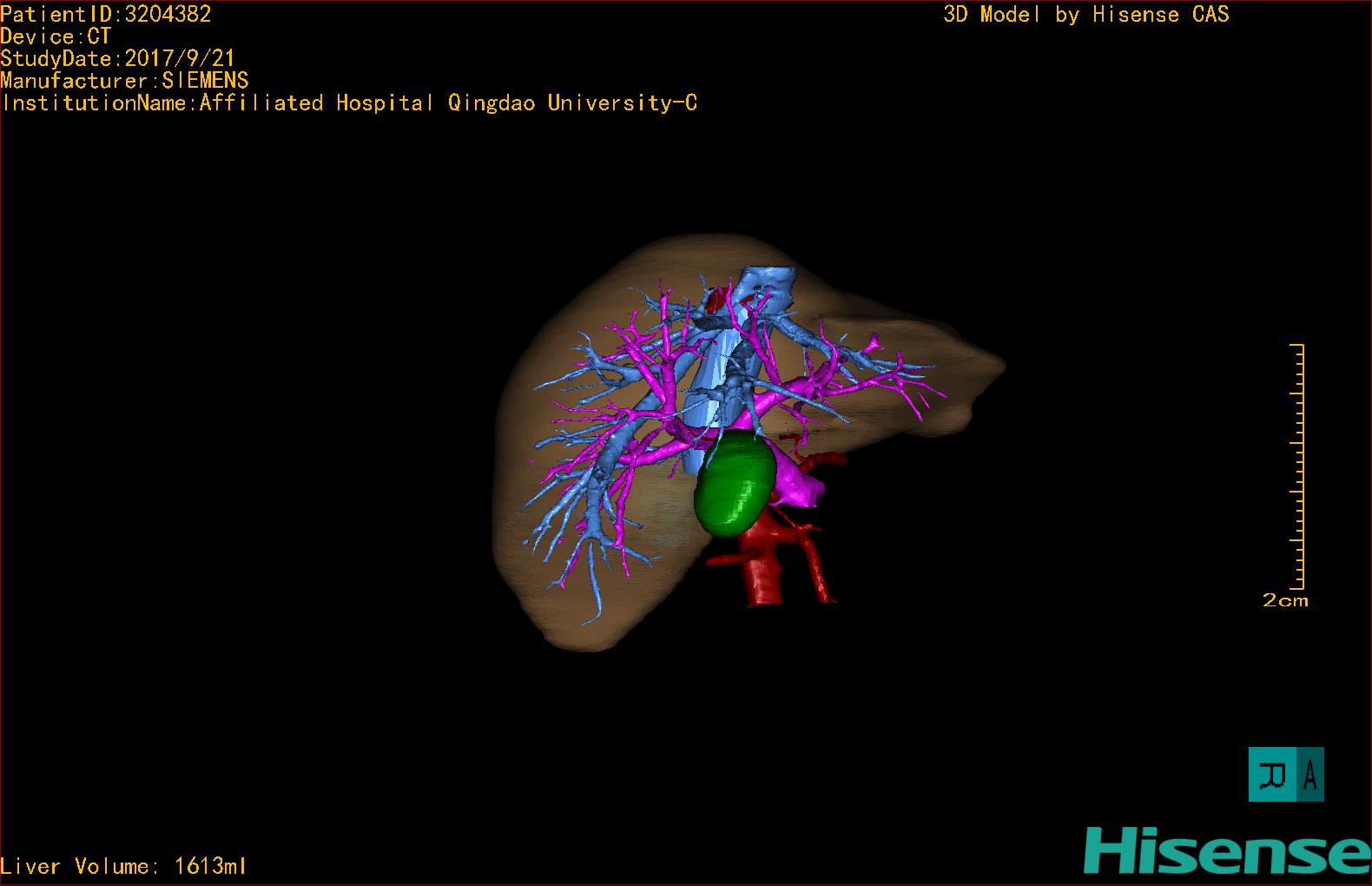This screenshot has height=886, width=1372.
Task: Click the 'Liver Volume: 1613ml' readout
Action: coord(123,866)
